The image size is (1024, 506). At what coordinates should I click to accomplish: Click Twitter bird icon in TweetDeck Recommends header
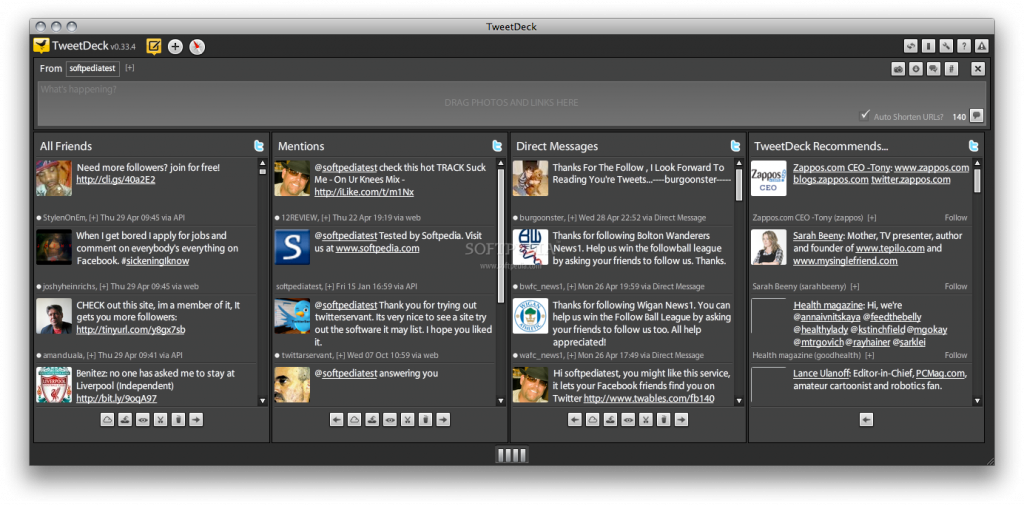974,146
